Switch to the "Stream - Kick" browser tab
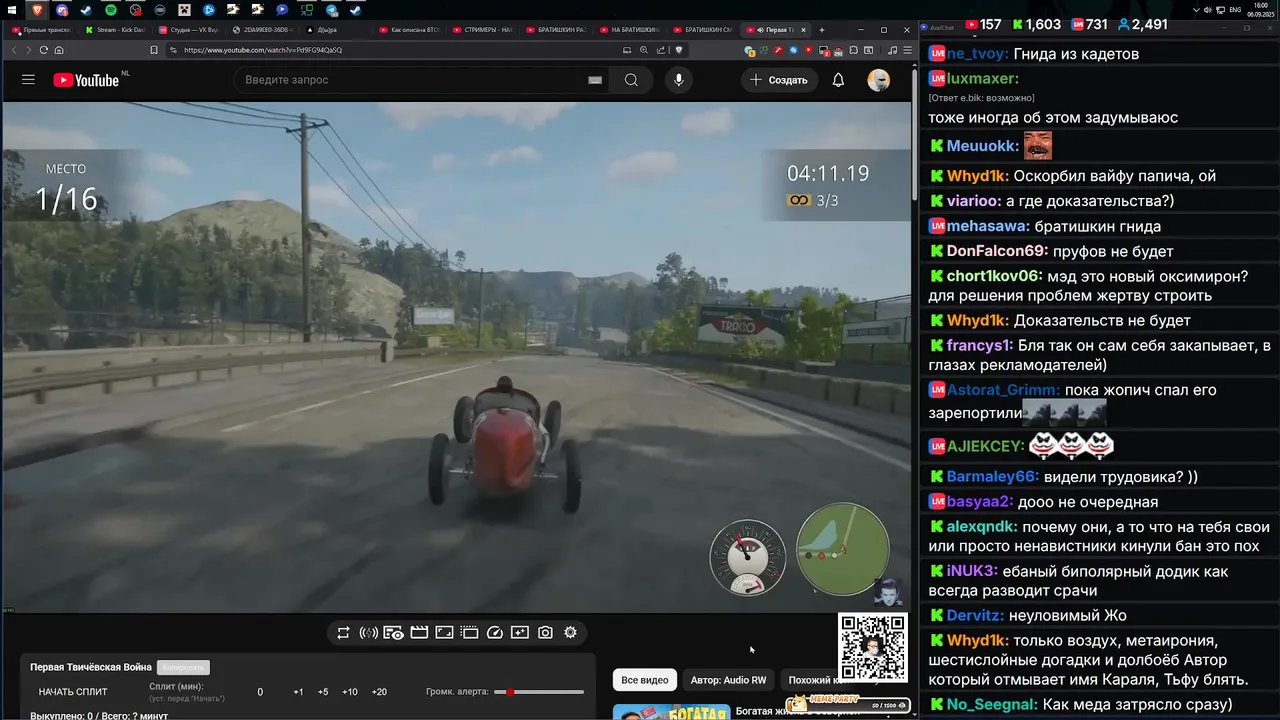This screenshot has width=1280, height=720. click(x=116, y=30)
